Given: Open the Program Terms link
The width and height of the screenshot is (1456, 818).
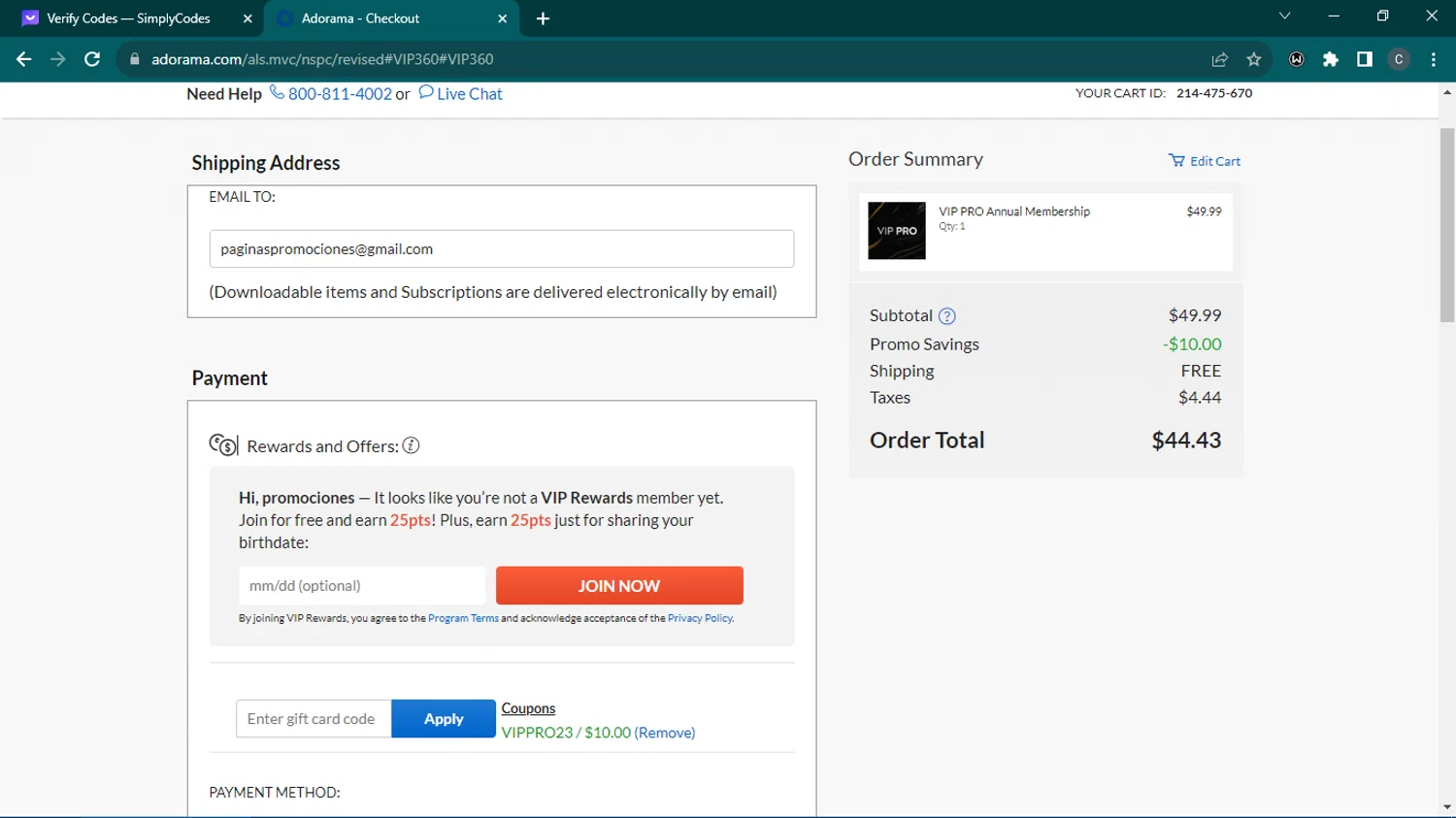Looking at the screenshot, I should tap(463, 618).
